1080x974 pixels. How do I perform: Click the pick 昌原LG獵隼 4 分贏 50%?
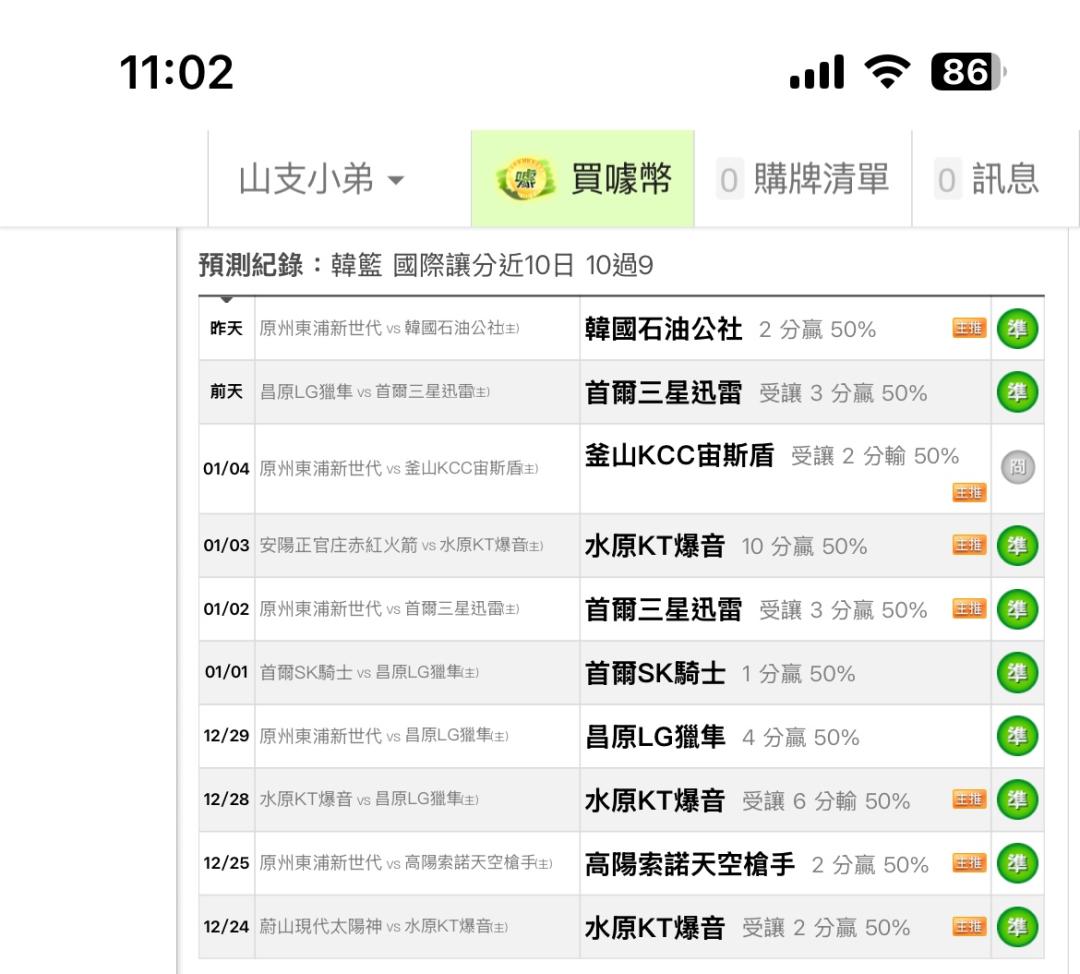pyautogui.click(x=722, y=737)
